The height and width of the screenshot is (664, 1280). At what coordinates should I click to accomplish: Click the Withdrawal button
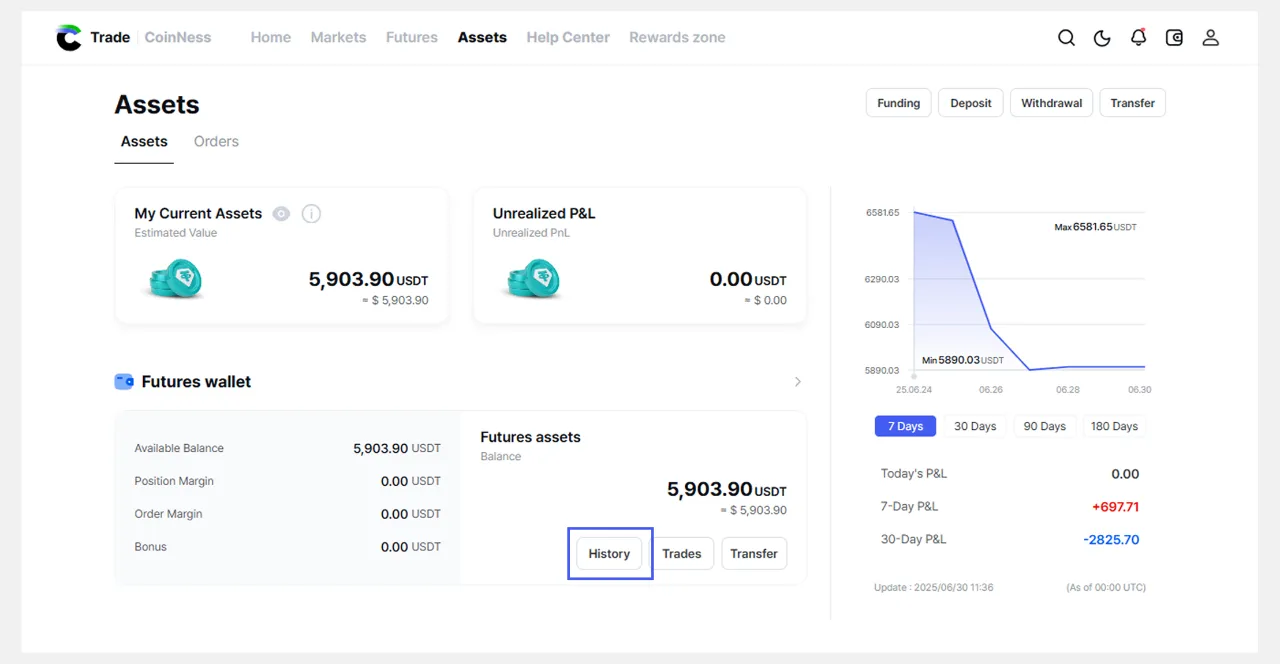click(1051, 103)
